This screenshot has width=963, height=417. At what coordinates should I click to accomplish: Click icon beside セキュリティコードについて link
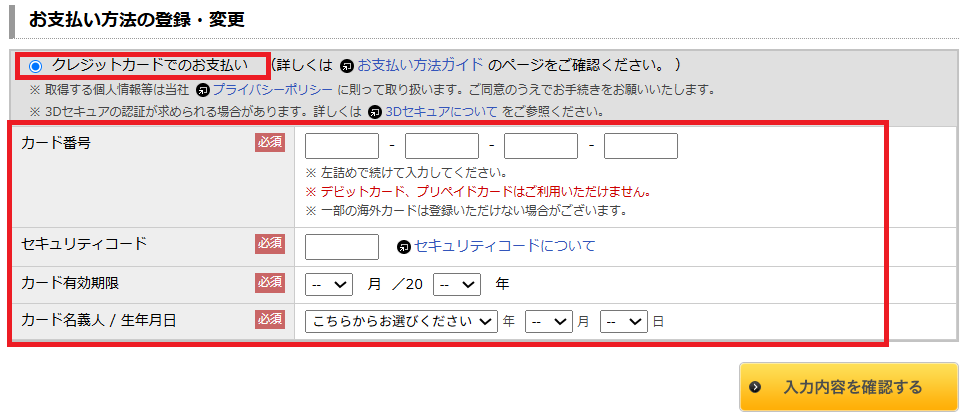404,246
